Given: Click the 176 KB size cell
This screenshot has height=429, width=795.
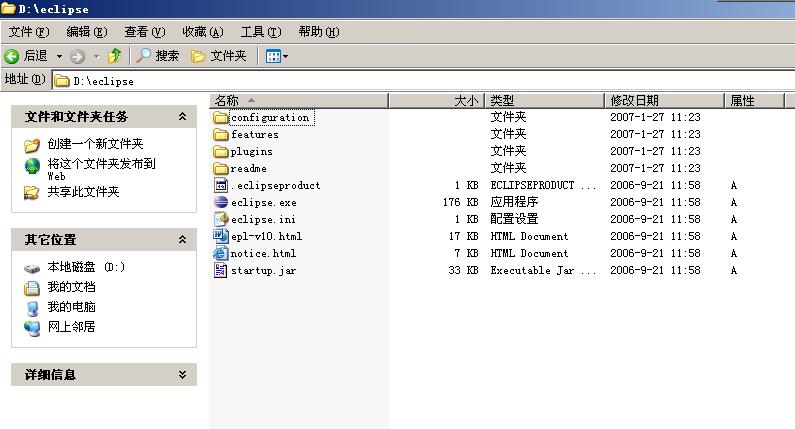Looking at the screenshot, I should coord(460,202).
